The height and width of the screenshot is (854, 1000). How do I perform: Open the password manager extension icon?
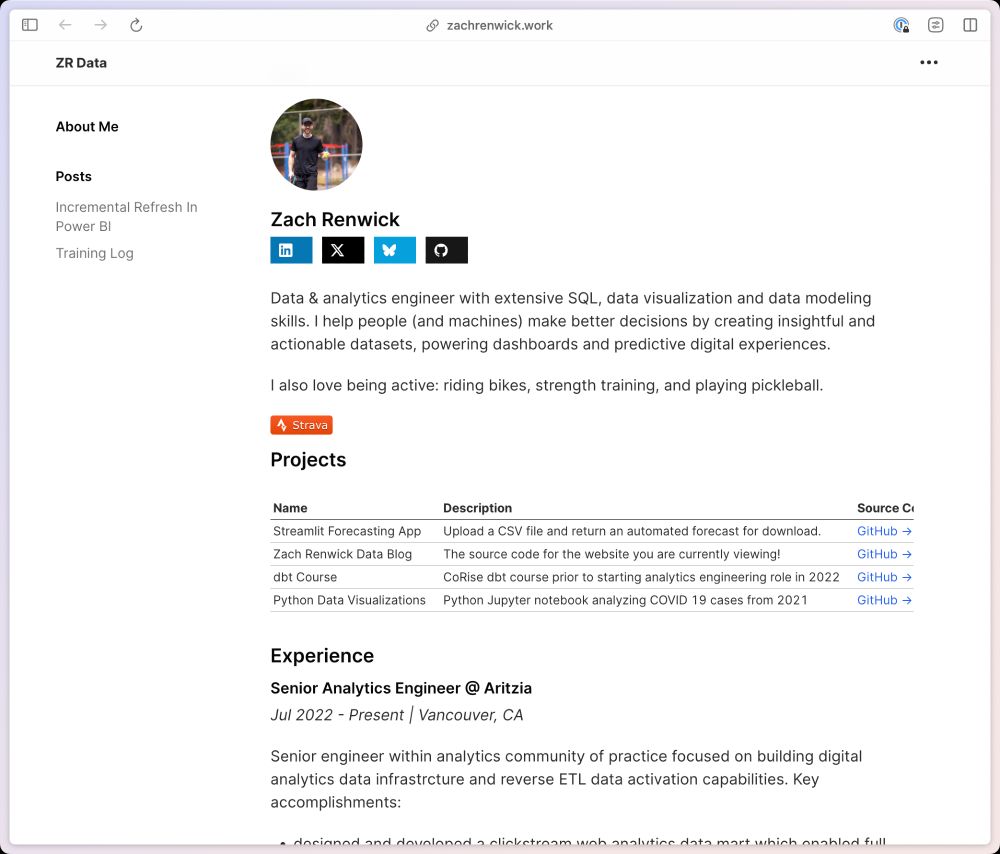[x=901, y=25]
